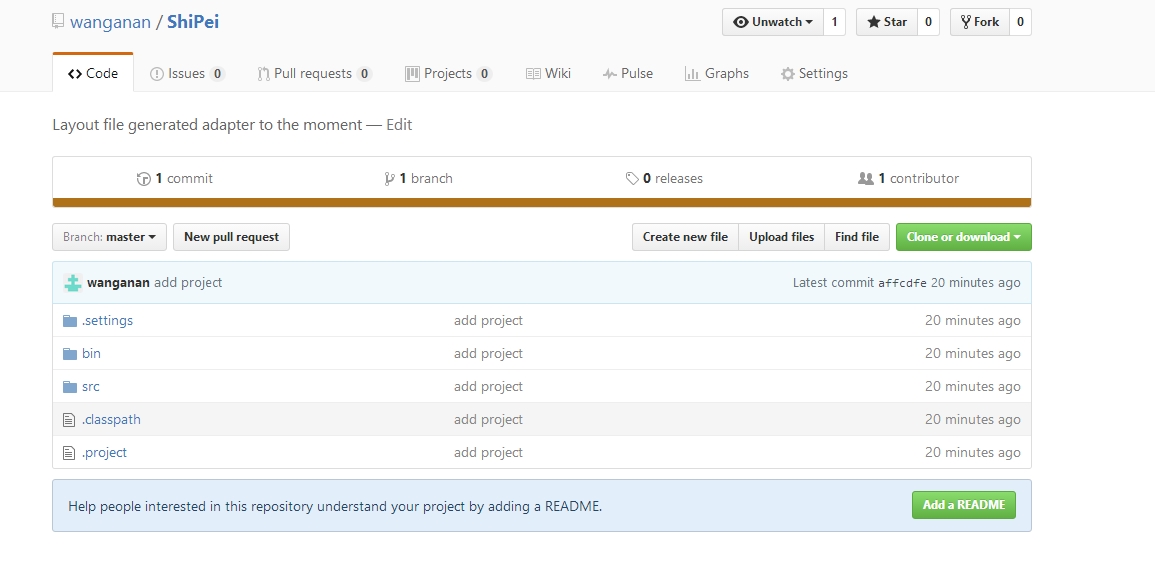The width and height of the screenshot is (1155, 581).
Task: Click the src folder icon
Action: point(70,387)
